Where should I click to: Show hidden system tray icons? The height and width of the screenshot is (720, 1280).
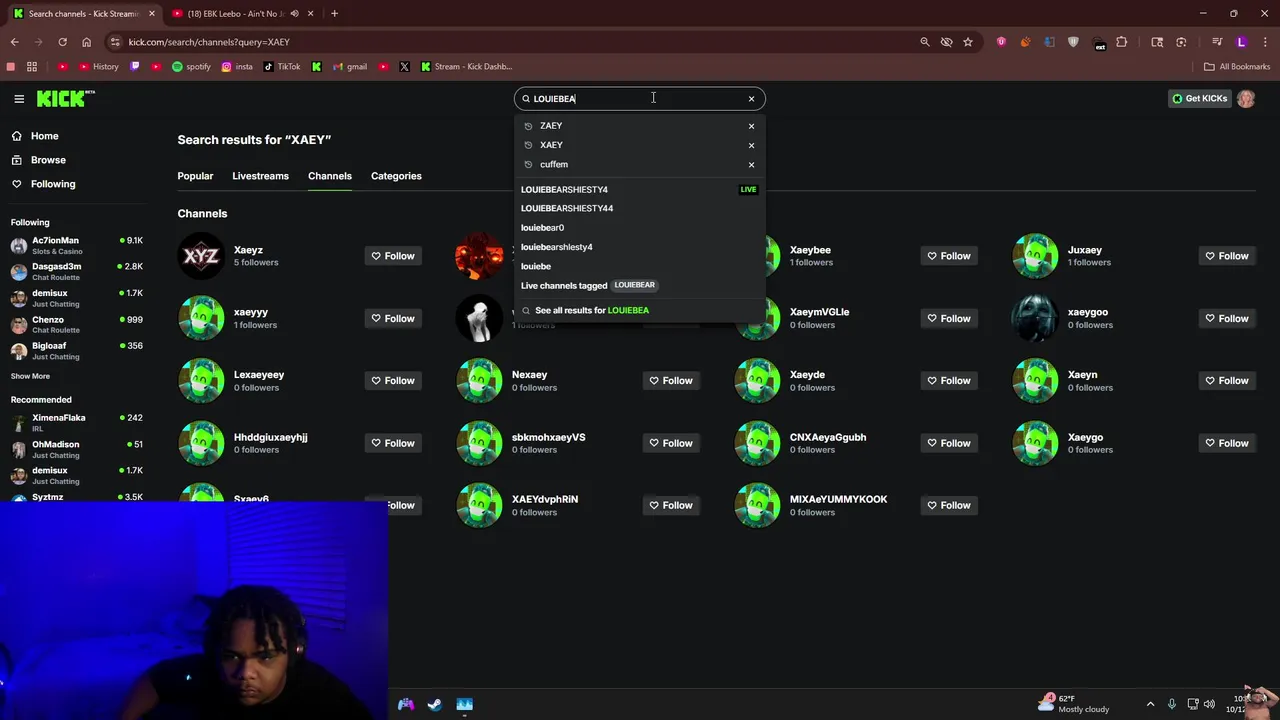[1150, 705]
